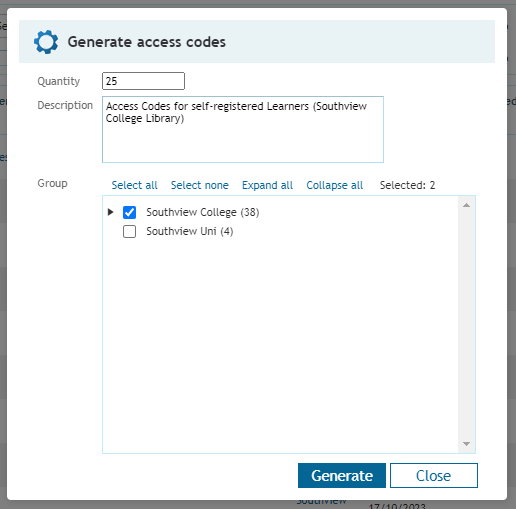Click the Close button
Image resolution: width=516 pixels, height=509 pixels.
point(434,475)
